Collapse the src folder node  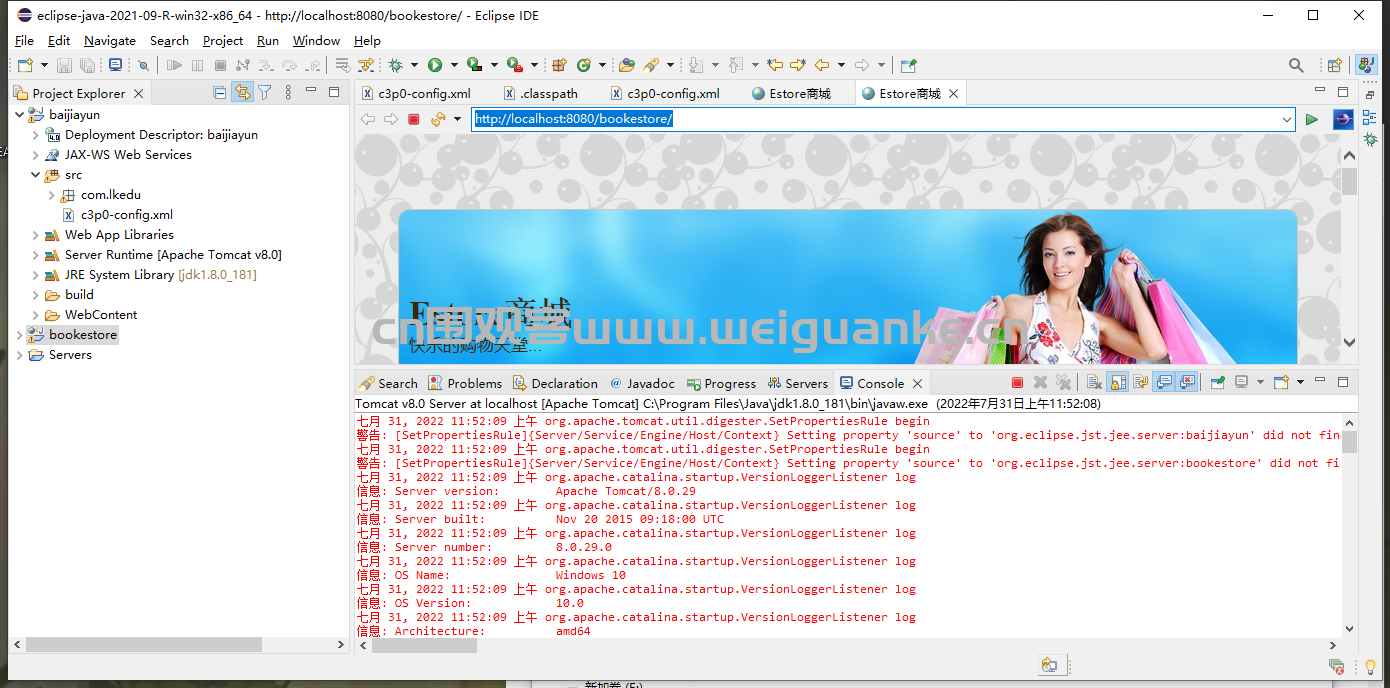pyautogui.click(x=36, y=175)
